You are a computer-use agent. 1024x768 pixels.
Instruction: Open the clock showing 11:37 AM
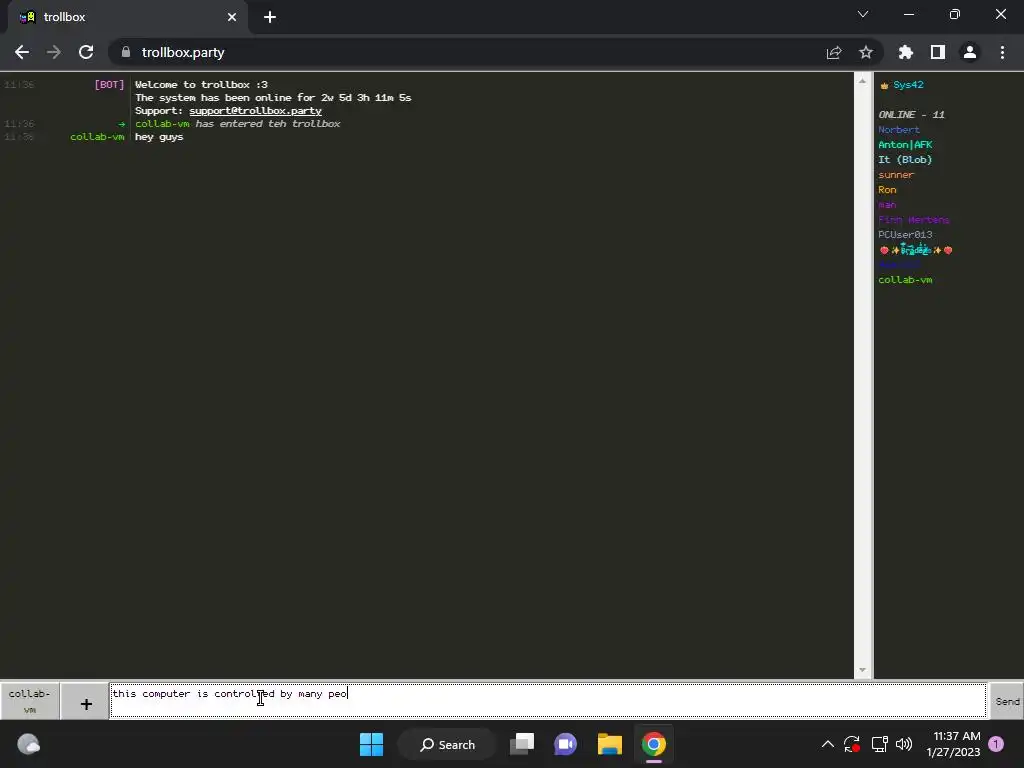tap(953, 744)
